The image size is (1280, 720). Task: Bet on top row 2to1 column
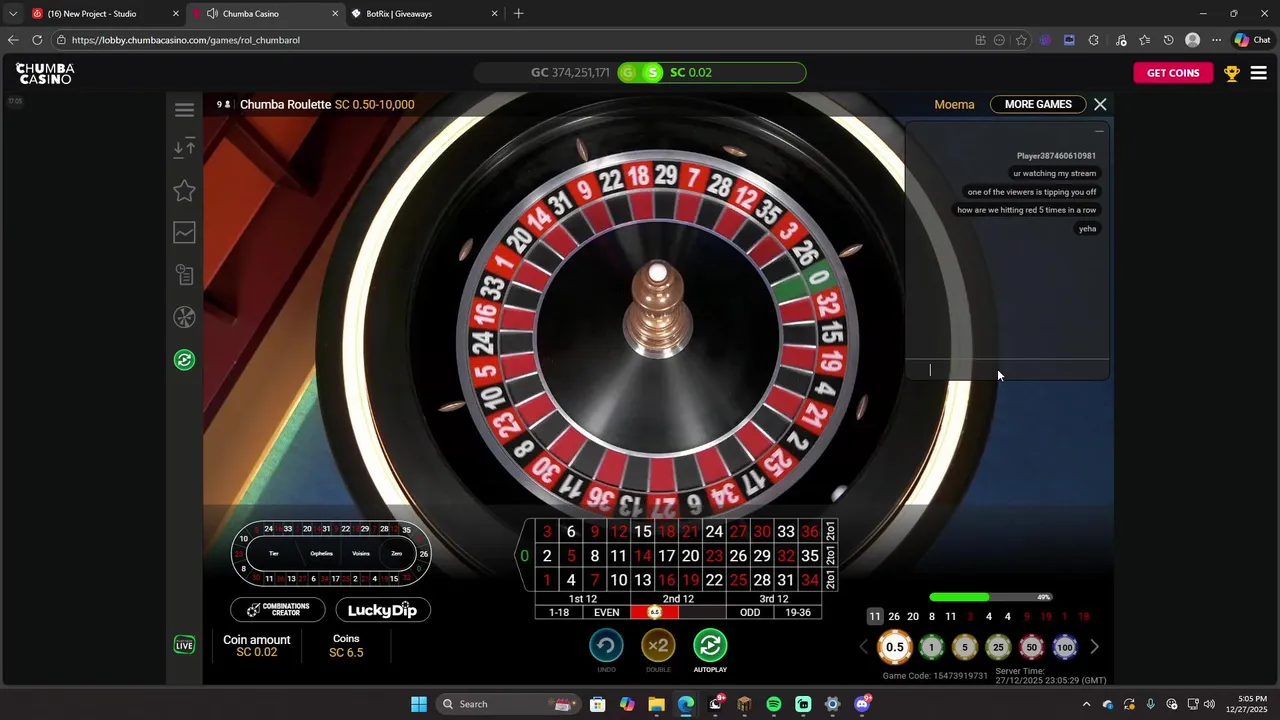pyautogui.click(x=830, y=532)
